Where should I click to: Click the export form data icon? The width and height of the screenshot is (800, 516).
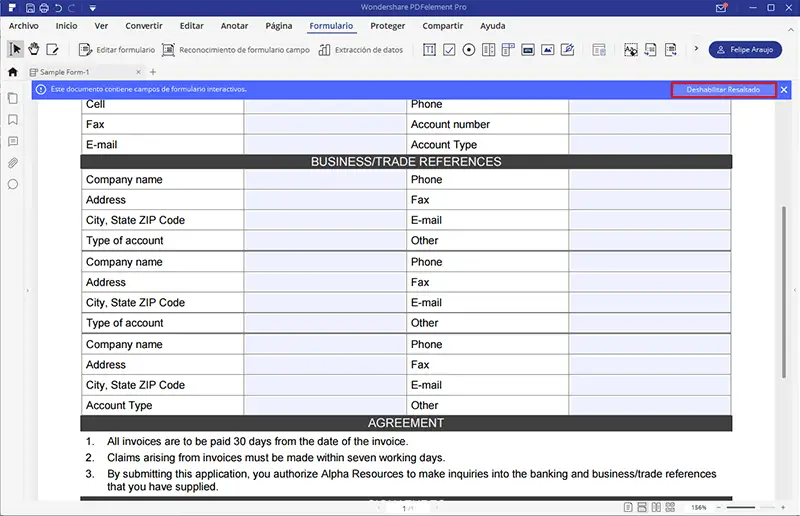coord(670,50)
